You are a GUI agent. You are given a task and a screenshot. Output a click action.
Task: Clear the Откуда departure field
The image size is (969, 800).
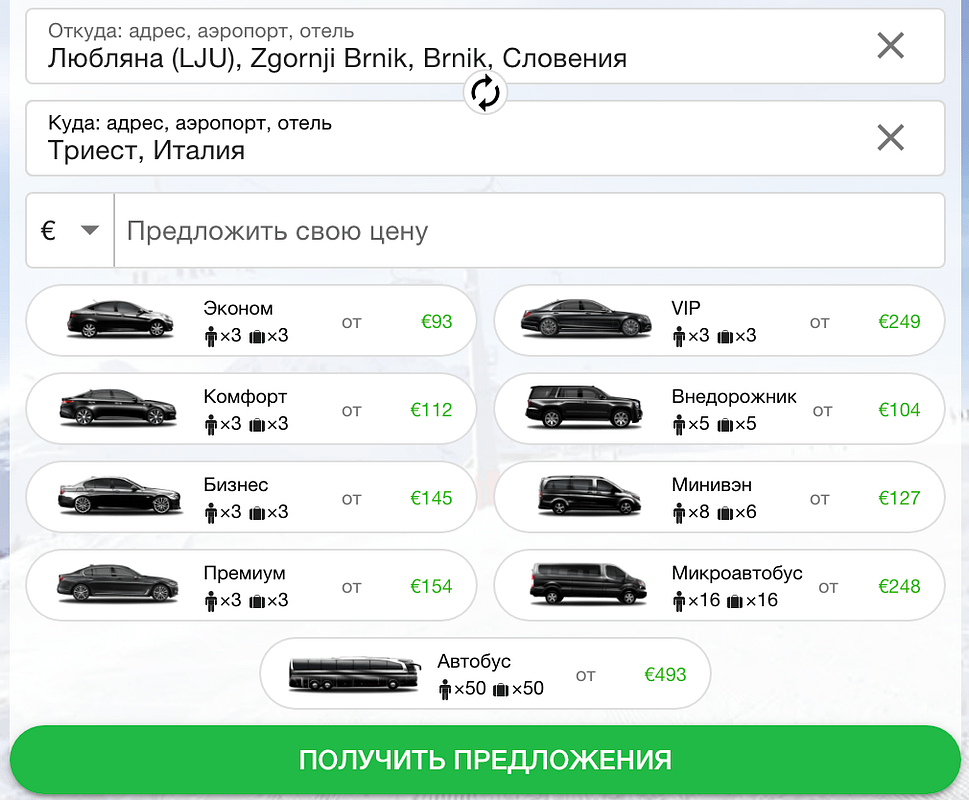(890, 45)
